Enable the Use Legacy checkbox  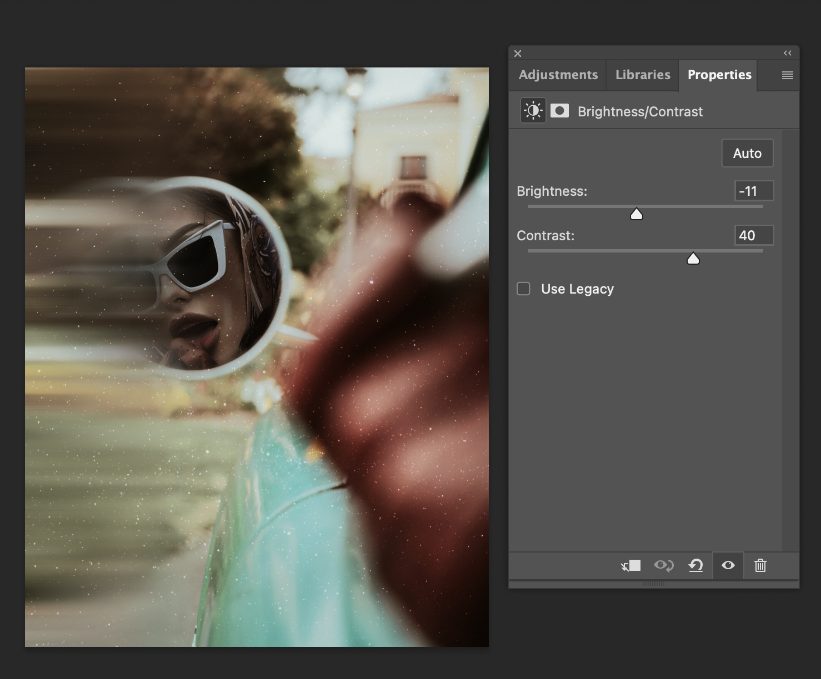pos(524,289)
